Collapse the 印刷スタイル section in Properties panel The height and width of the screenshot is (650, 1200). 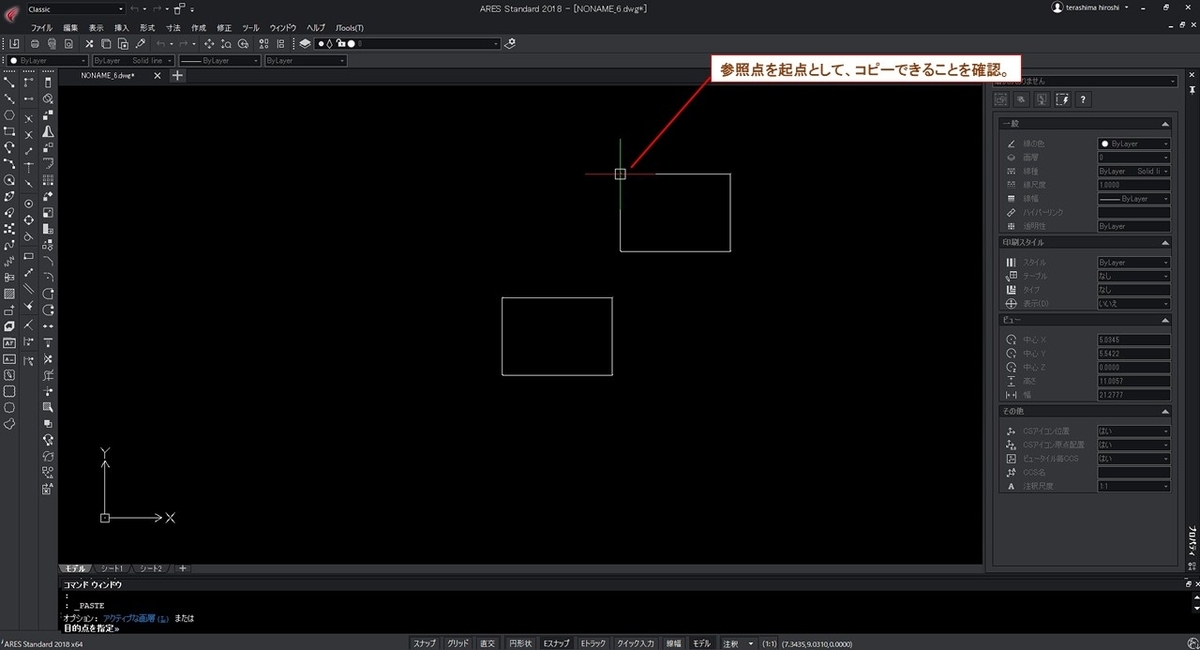[x=1165, y=241]
